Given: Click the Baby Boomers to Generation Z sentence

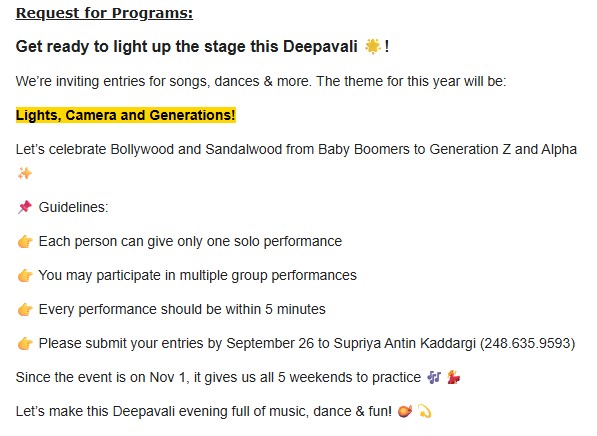Looking at the screenshot, I should tap(296, 149).
